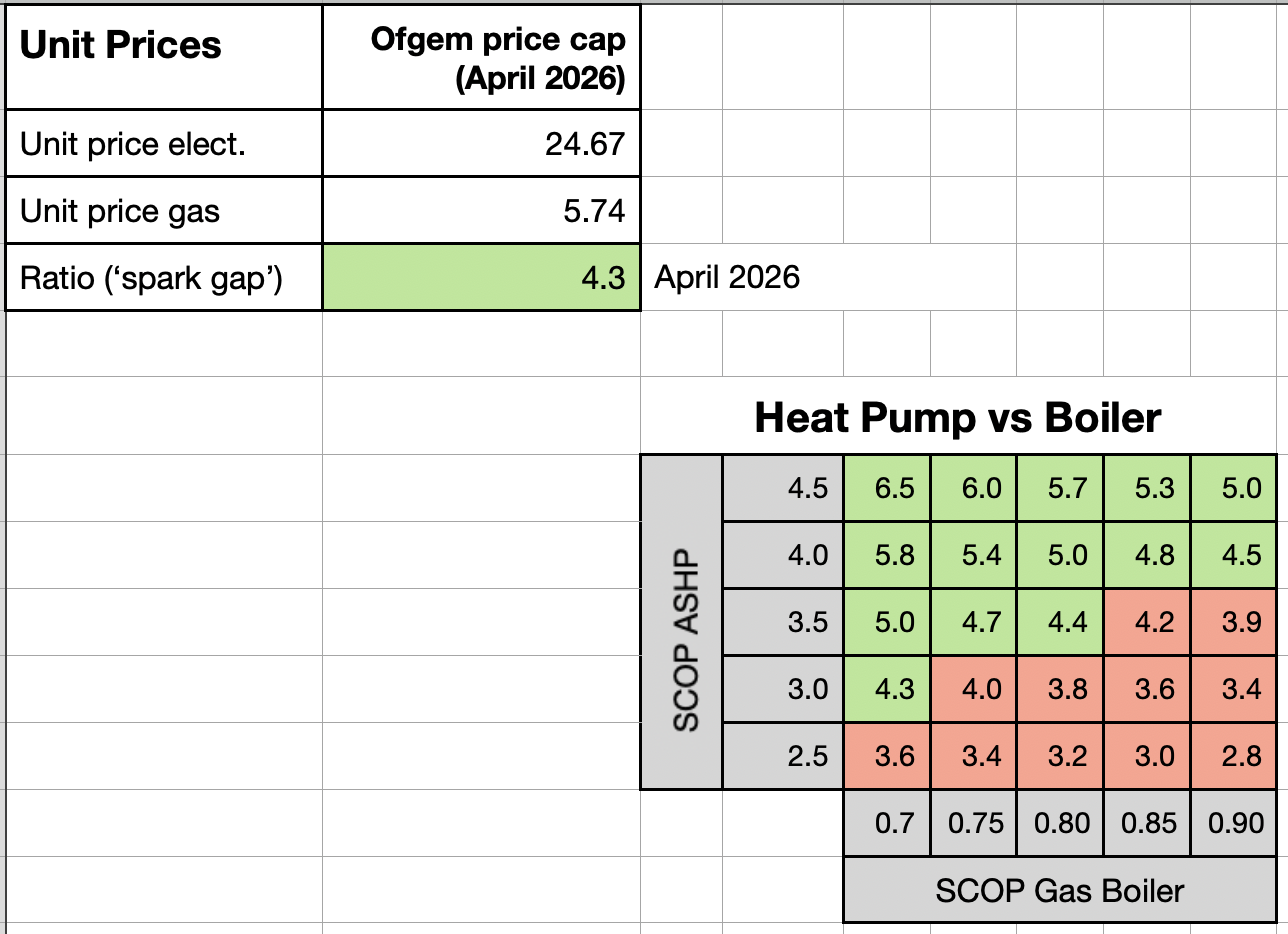
Task: Select the gray 2.5 SCOP ASHP row header
Action: tap(782, 756)
